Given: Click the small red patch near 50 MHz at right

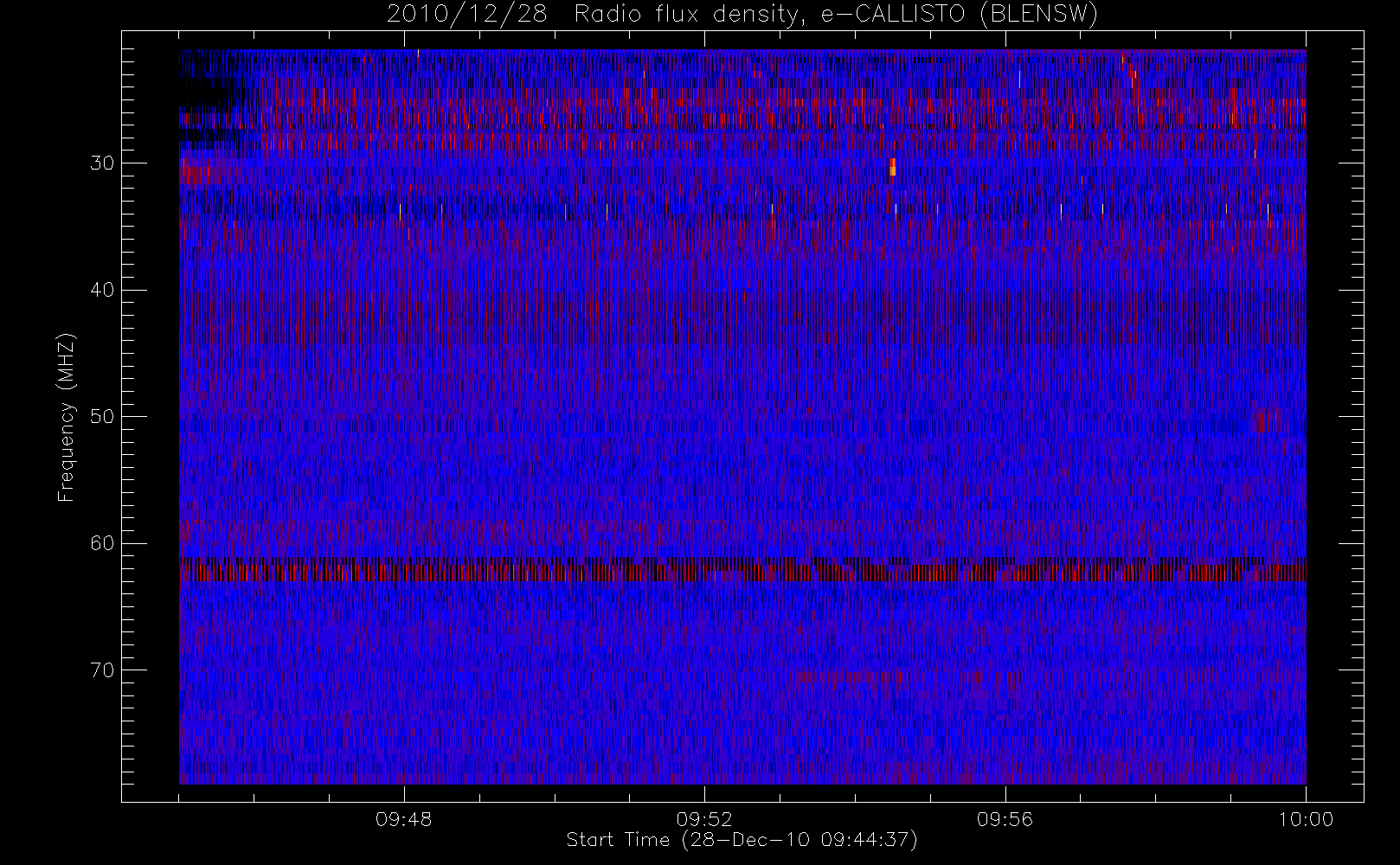Looking at the screenshot, I should click(1265, 420).
